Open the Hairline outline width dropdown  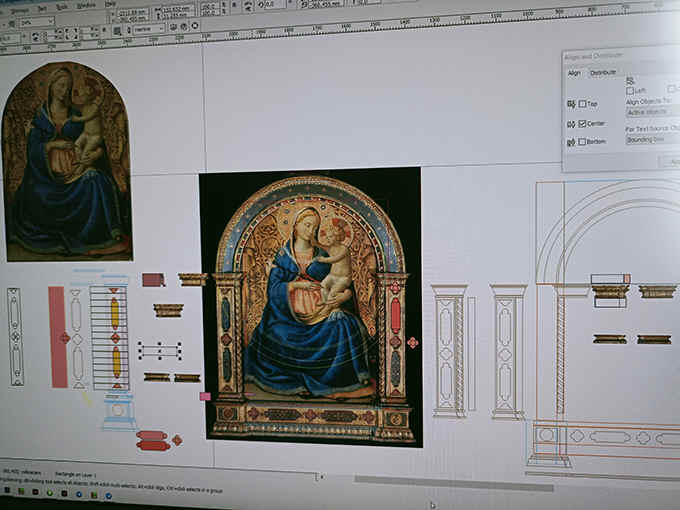coord(149,29)
